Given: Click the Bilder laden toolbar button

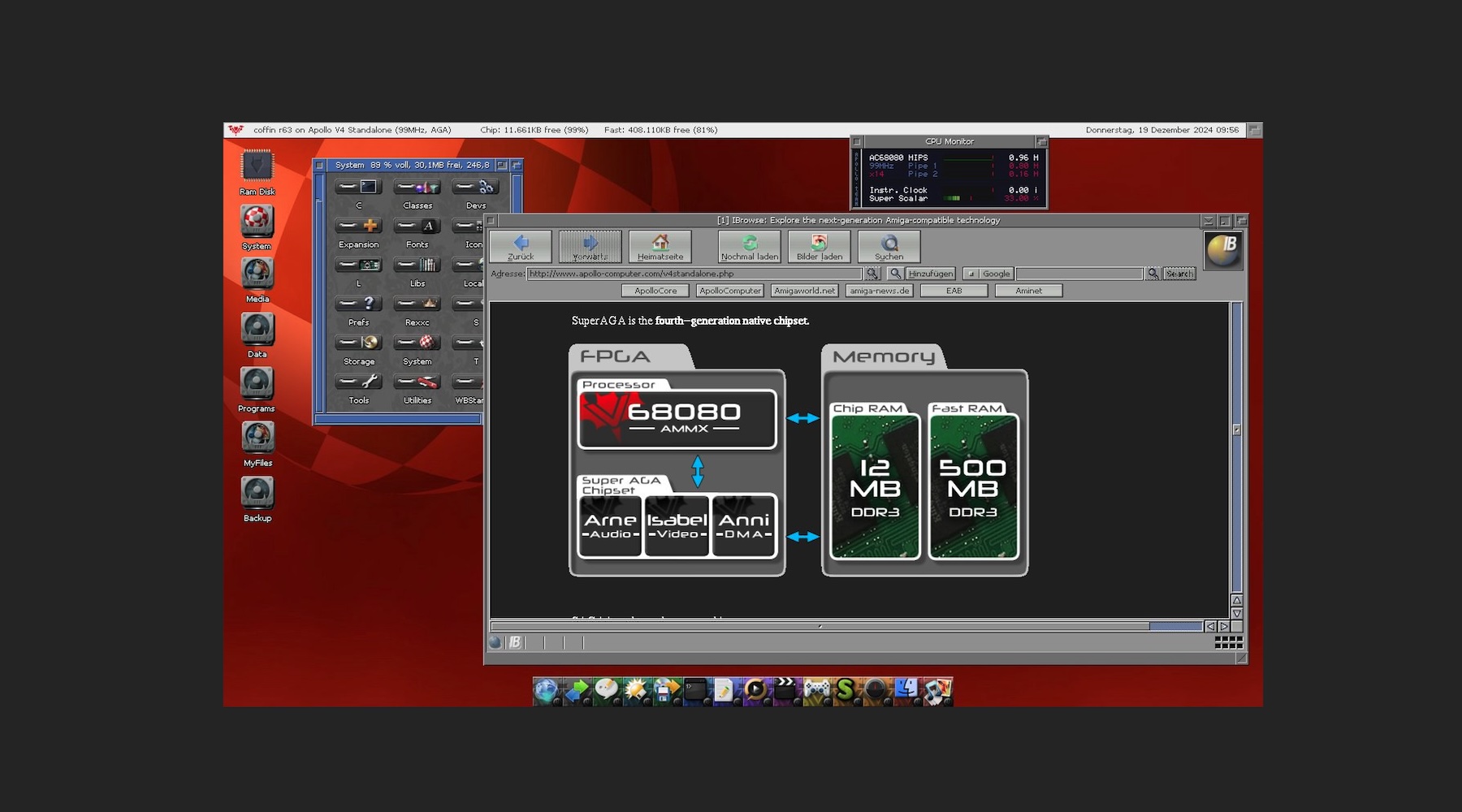Looking at the screenshot, I should click(x=820, y=246).
